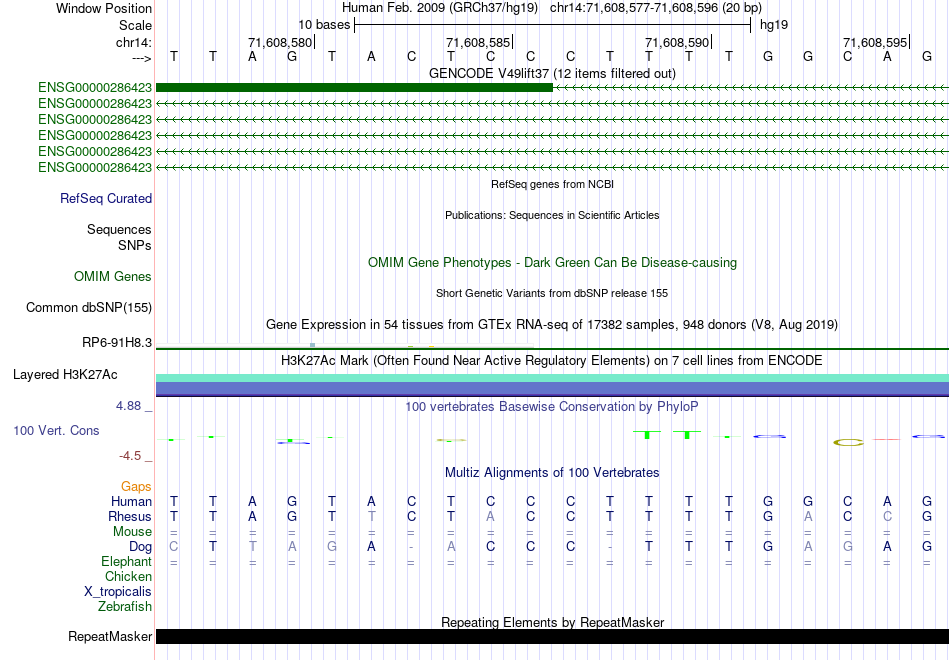Click the RepeatMasker track label
This screenshot has width=950, height=660.
tap(110, 636)
